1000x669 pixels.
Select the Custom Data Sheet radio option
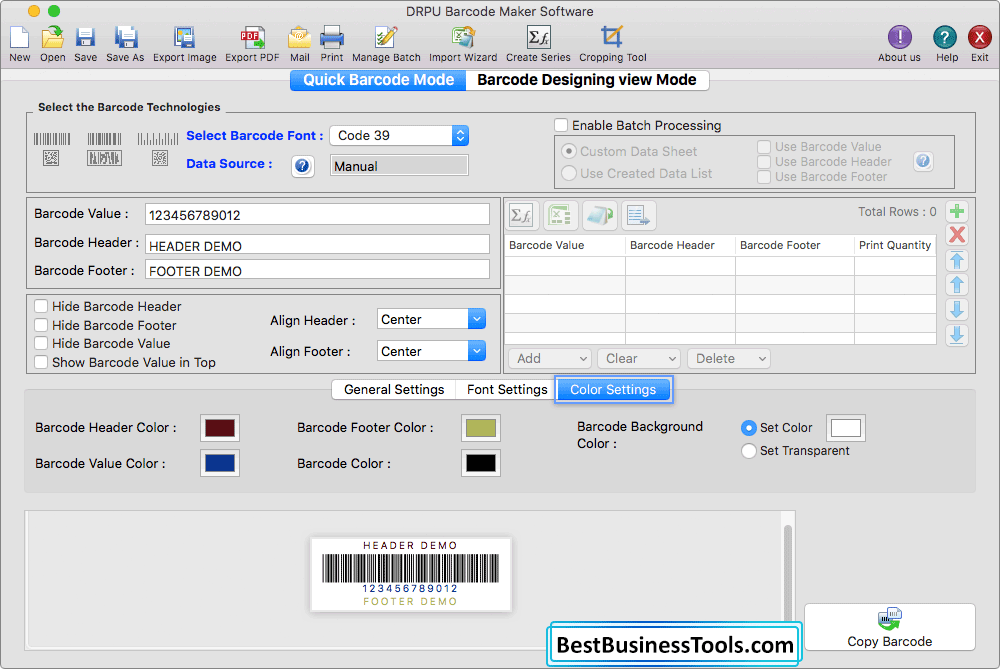[x=568, y=151]
